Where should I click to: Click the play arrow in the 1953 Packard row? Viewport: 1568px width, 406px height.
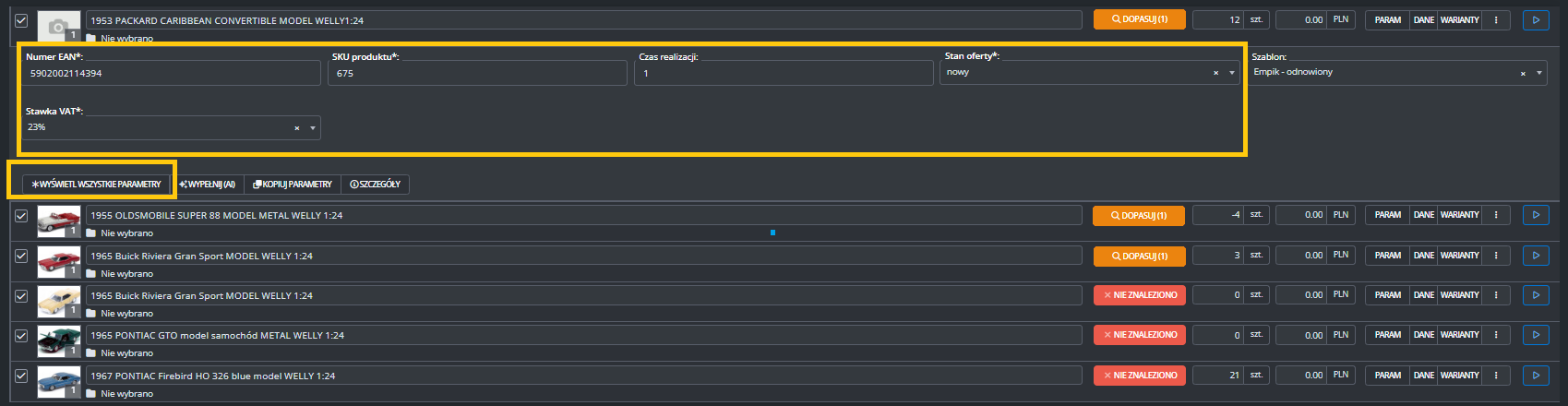[1536, 19]
